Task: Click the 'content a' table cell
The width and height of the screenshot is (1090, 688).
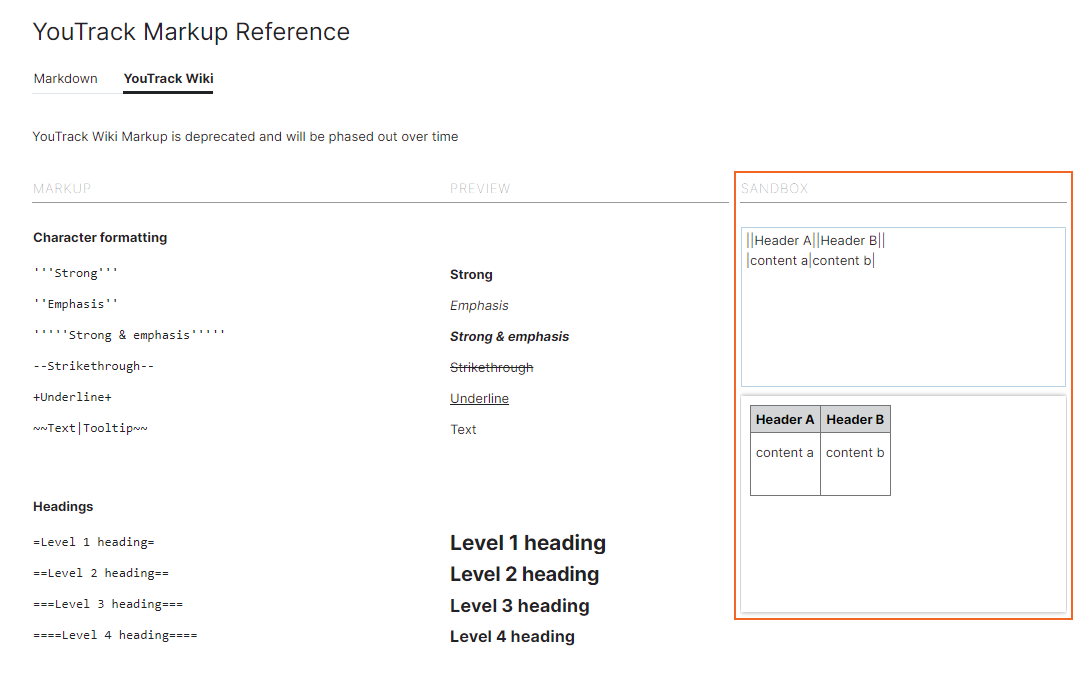Action: click(785, 453)
